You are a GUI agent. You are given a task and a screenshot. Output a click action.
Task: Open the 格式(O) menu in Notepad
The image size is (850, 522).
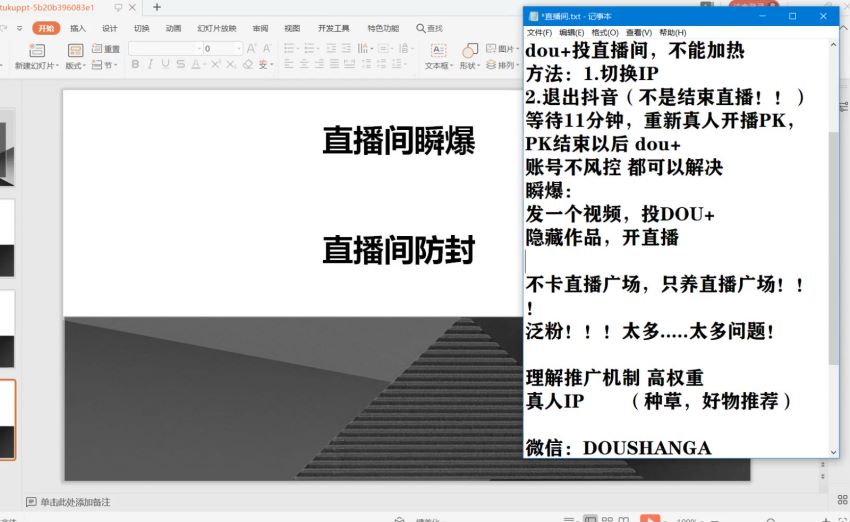tap(605, 33)
